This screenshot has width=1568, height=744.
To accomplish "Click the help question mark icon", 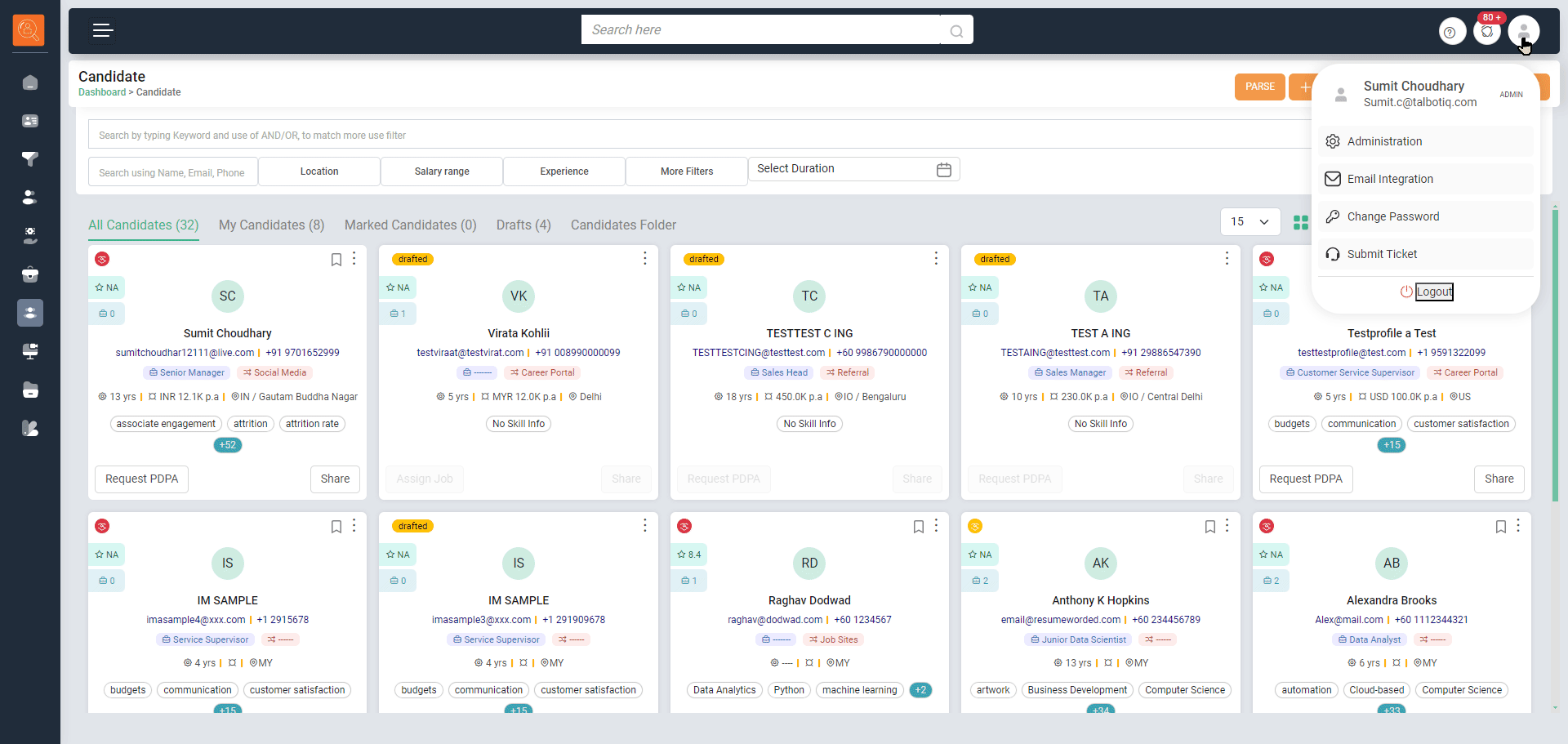I will pos(1450,33).
